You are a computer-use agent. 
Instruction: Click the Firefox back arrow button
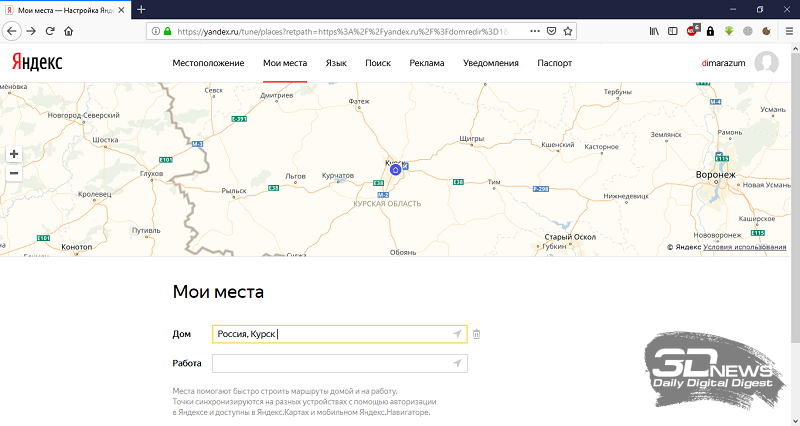coord(12,31)
